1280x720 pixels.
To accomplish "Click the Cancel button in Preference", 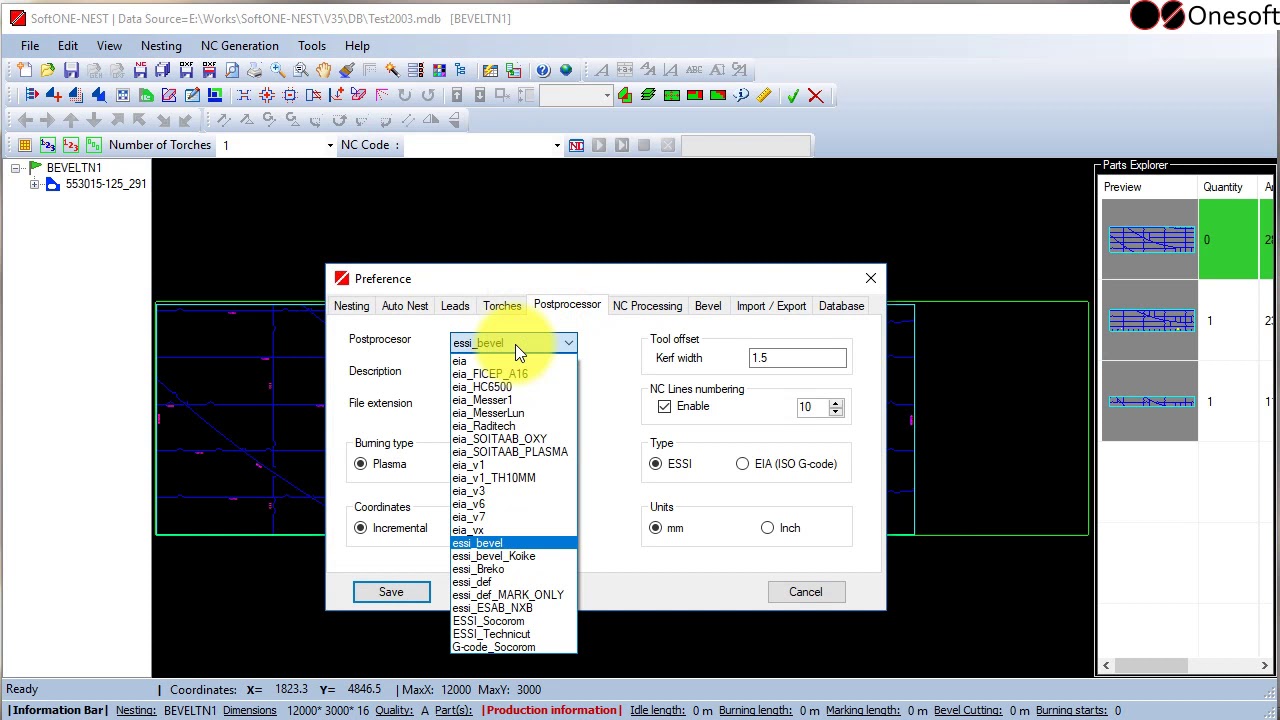I will 805,592.
